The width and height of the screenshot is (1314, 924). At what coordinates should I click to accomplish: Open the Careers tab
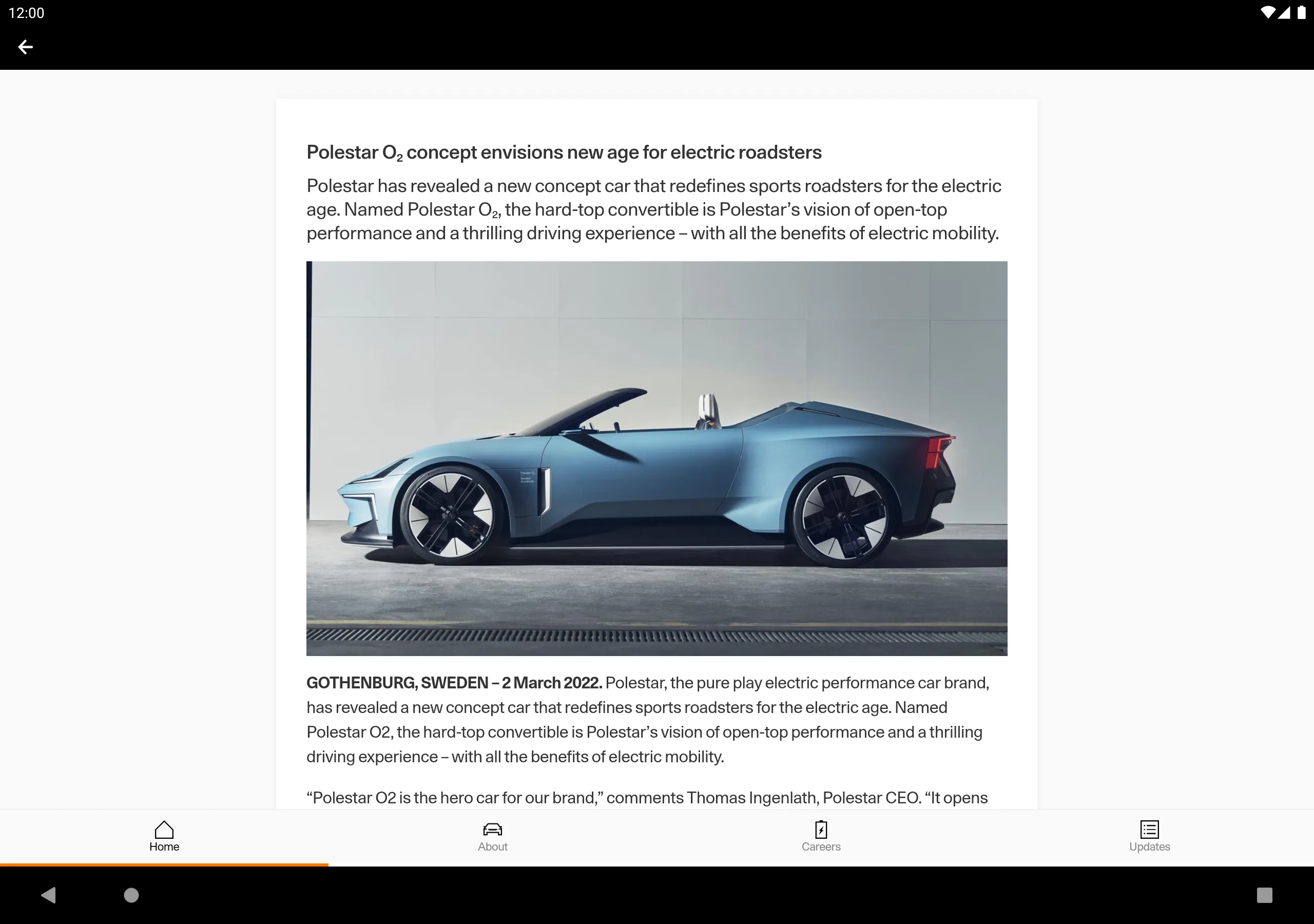tap(821, 837)
